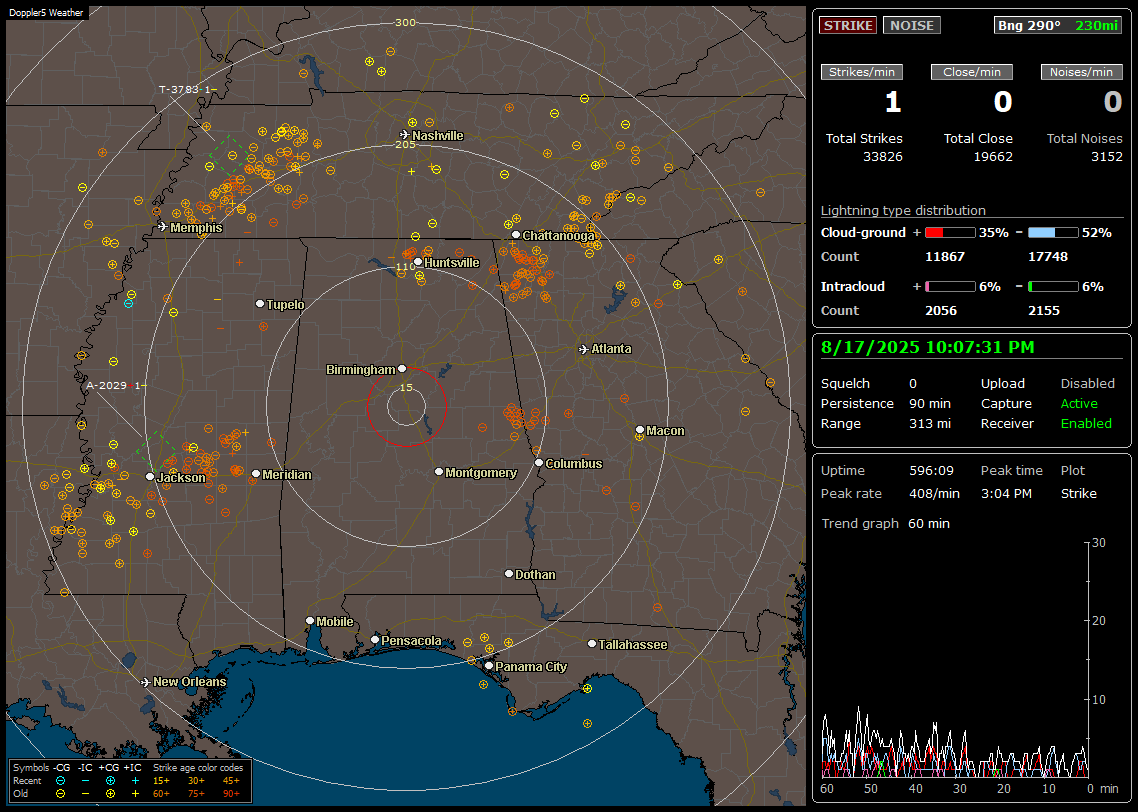Select the Huntsville city dot marker
The width and height of the screenshot is (1138, 812).
point(418,262)
